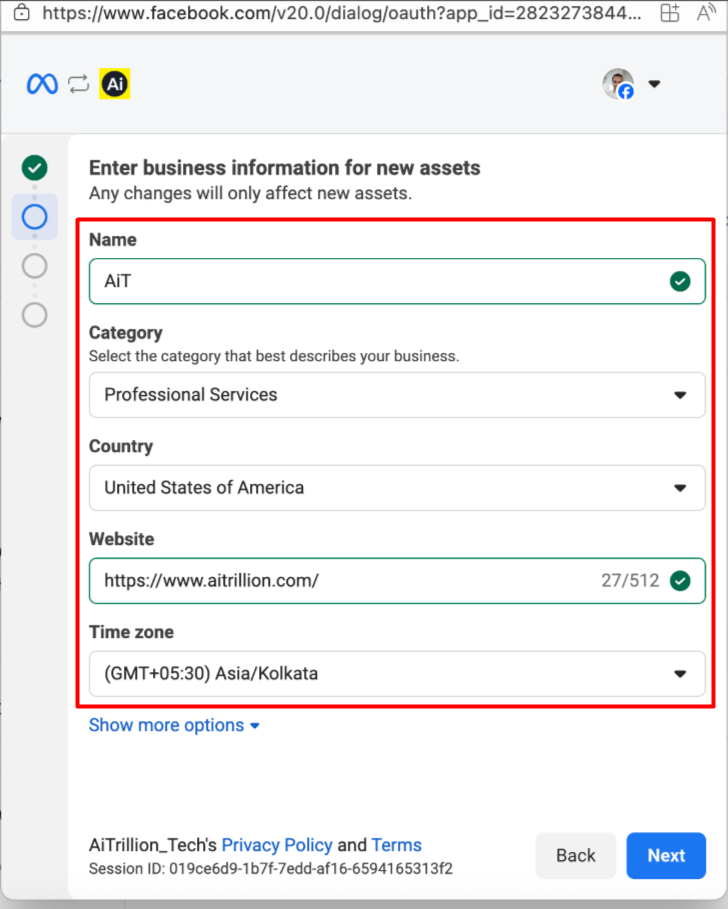728x909 pixels.
Task: Select the fourth step circle
Action: coord(35,315)
